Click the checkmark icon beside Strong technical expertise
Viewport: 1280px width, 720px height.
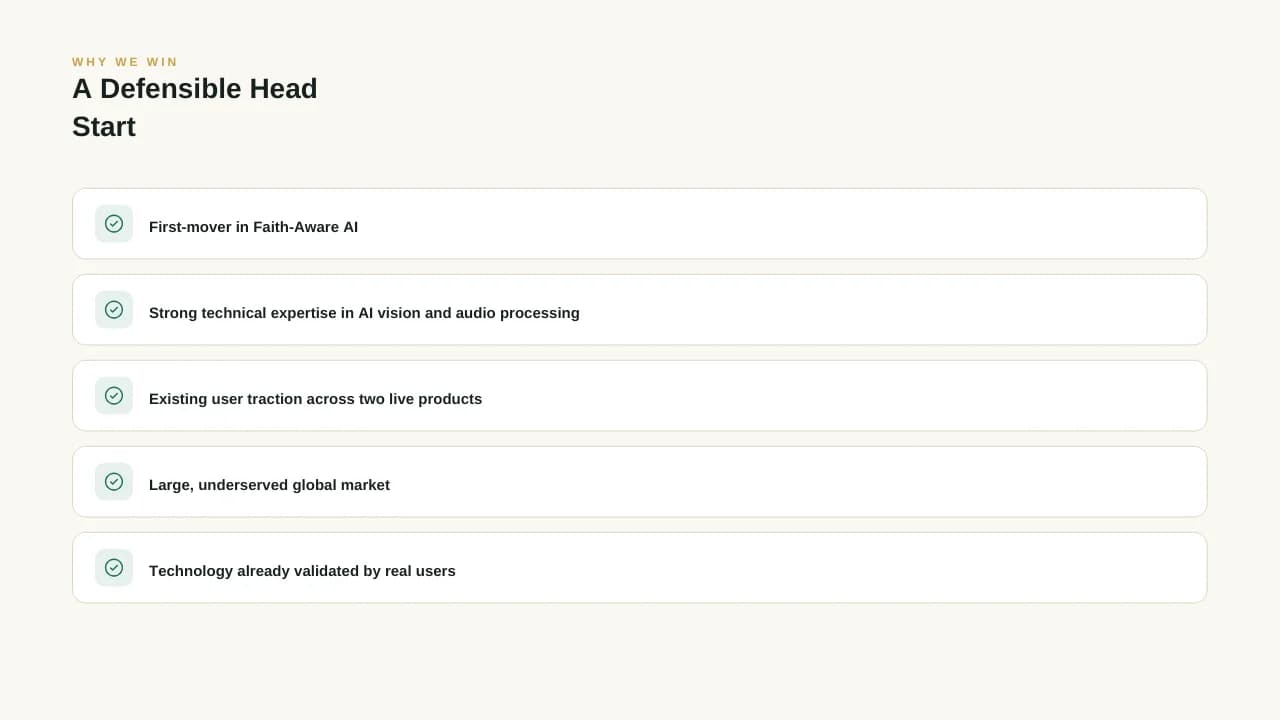point(114,310)
